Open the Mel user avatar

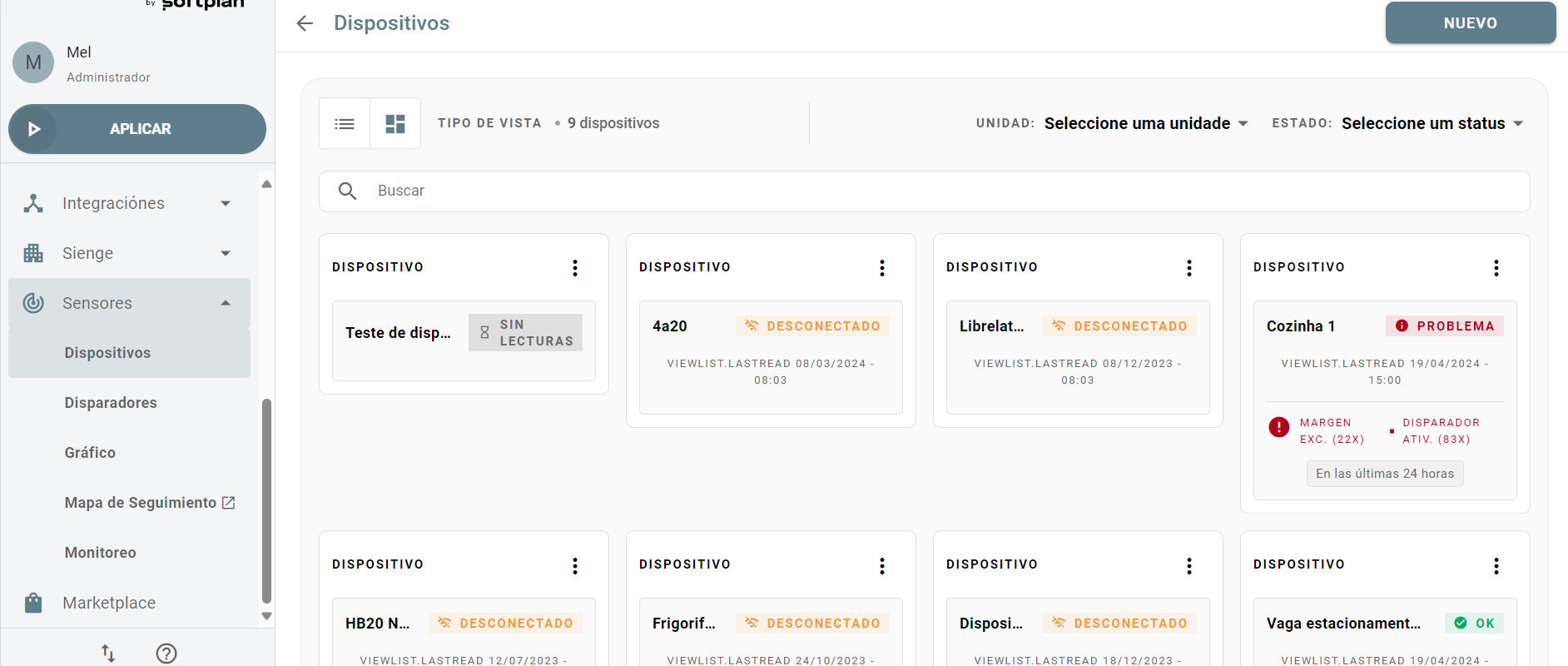click(33, 62)
